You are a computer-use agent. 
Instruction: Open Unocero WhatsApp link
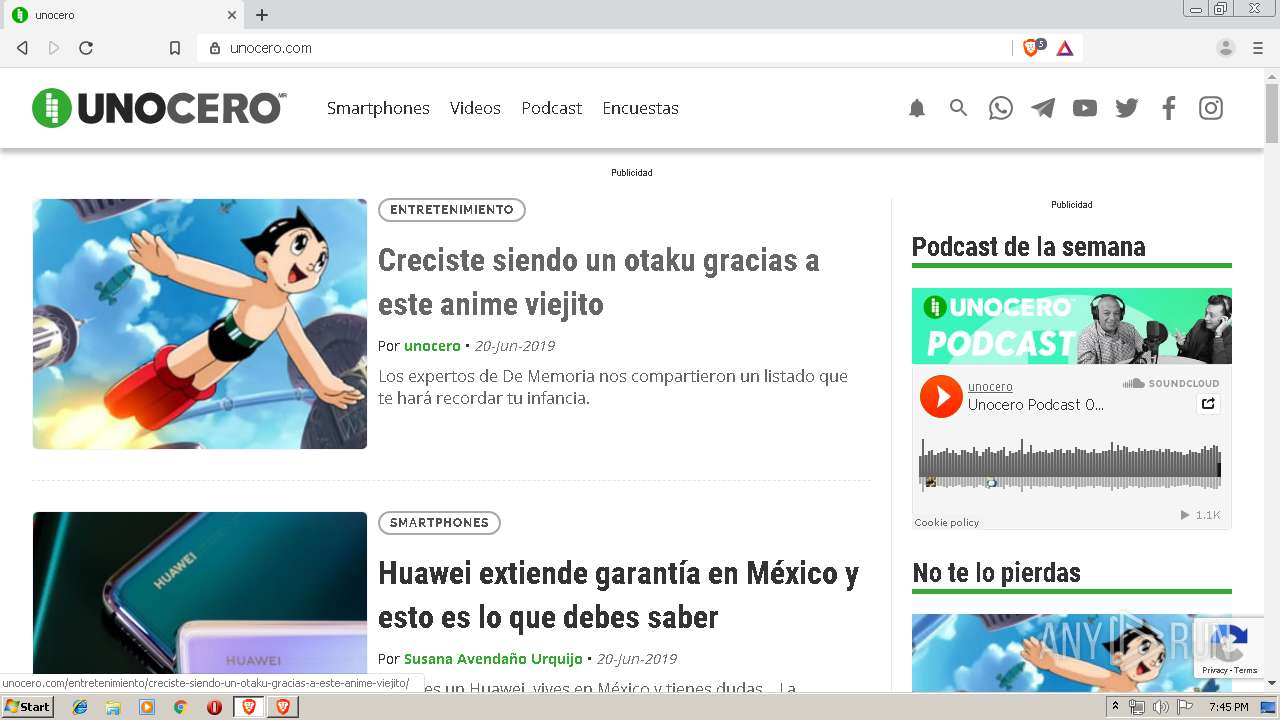tap(1001, 108)
